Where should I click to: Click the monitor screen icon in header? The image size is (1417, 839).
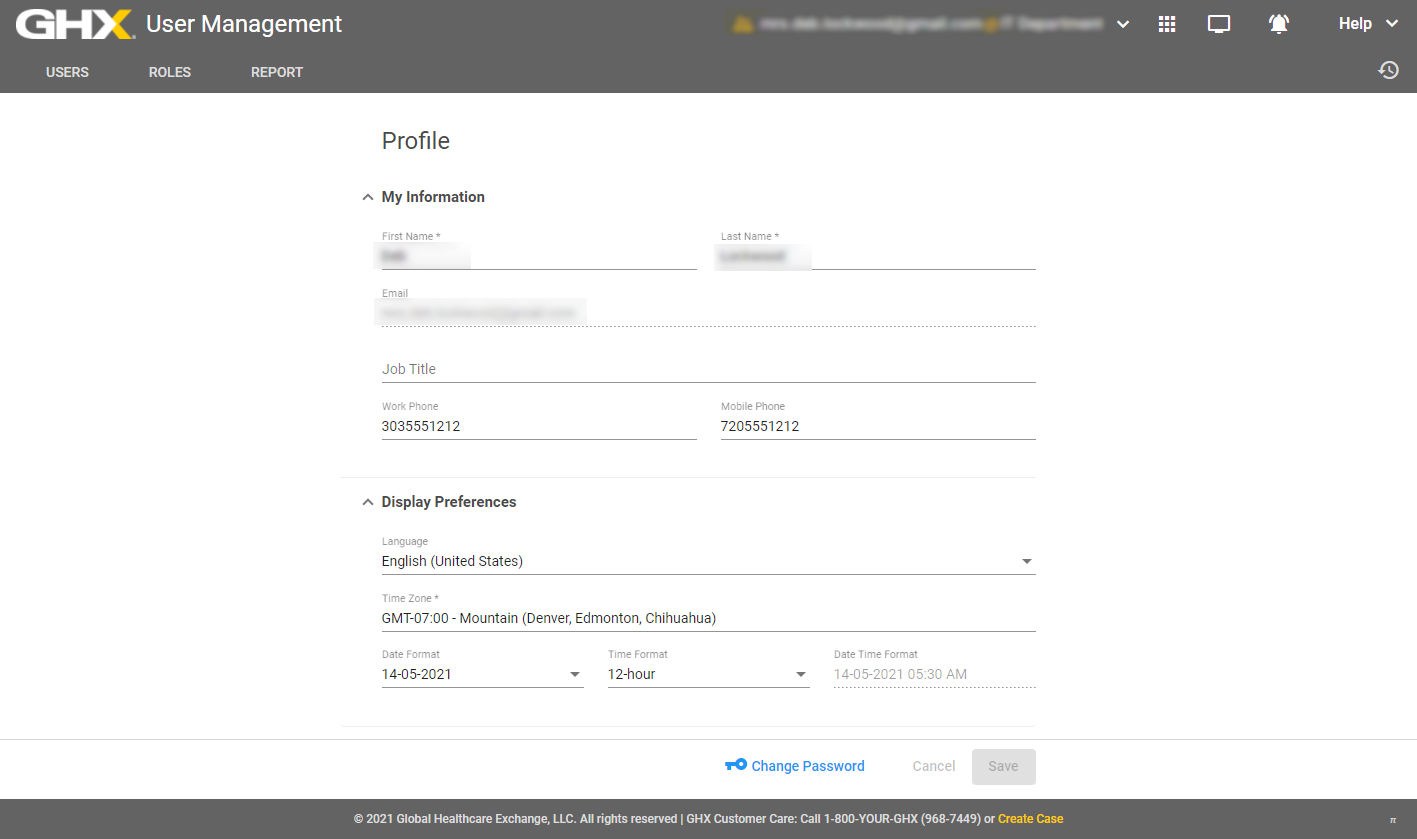(1219, 24)
